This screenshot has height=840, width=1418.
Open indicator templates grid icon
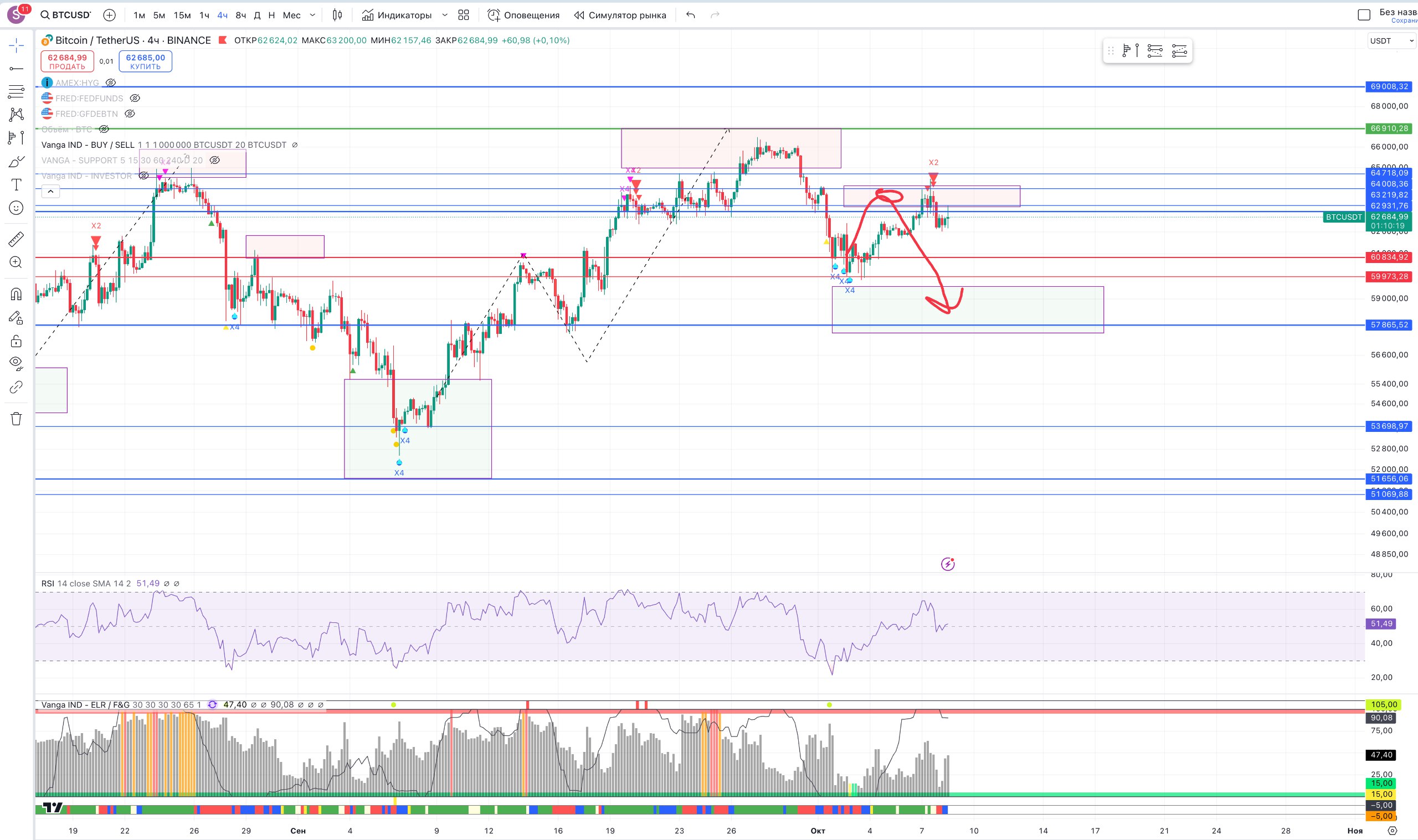(x=464, y=16)
